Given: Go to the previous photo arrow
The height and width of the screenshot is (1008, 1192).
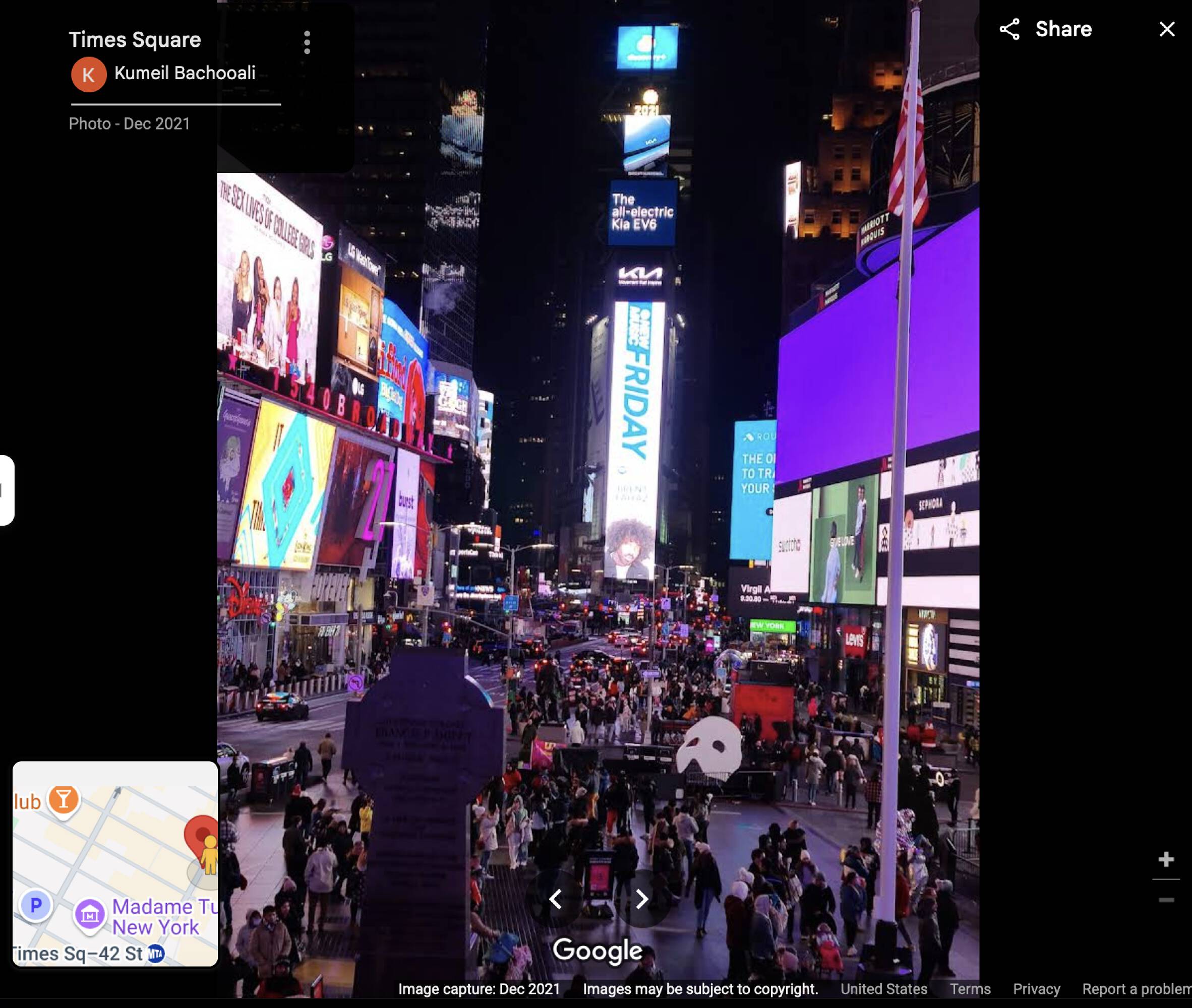Looking at the screenshot, I should (x=556, y=899).
